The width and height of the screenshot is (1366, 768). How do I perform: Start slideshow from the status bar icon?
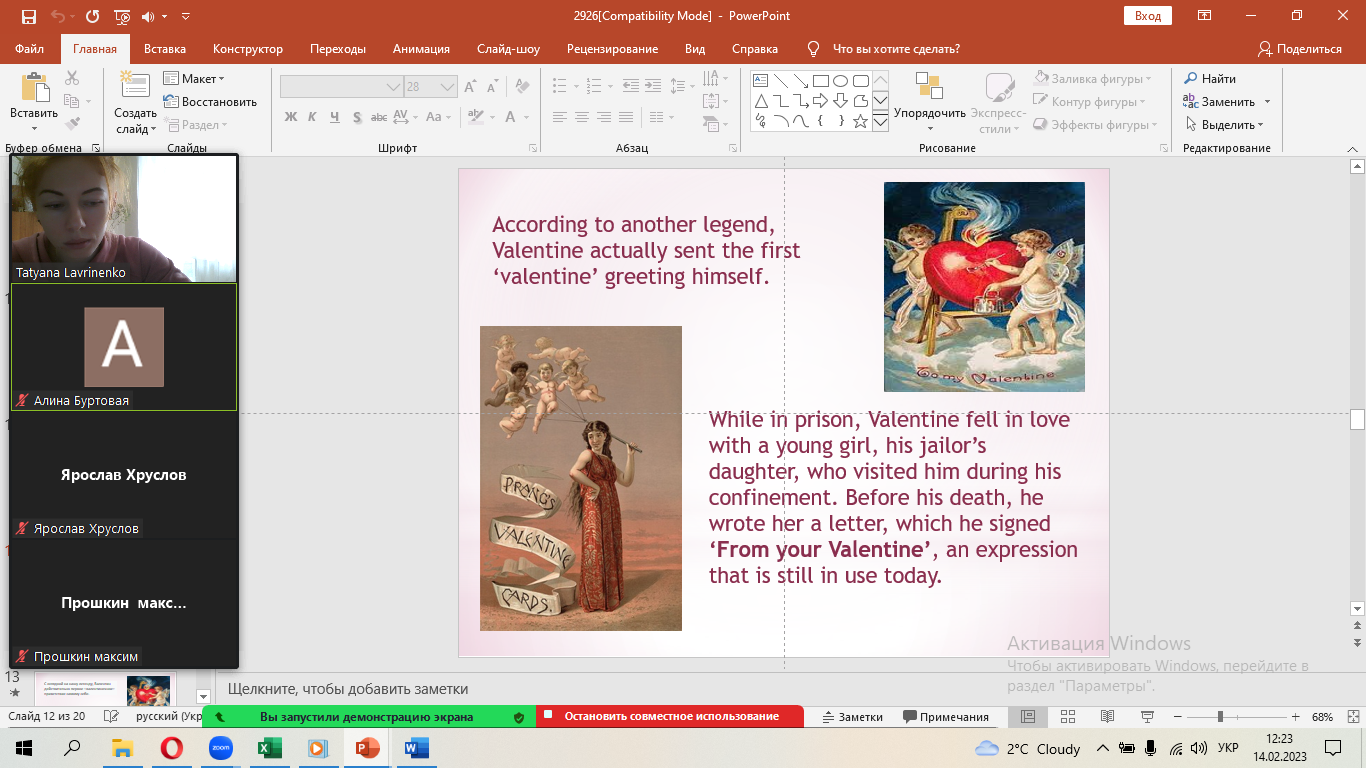pyautogui.click(x=1146, y=717)
